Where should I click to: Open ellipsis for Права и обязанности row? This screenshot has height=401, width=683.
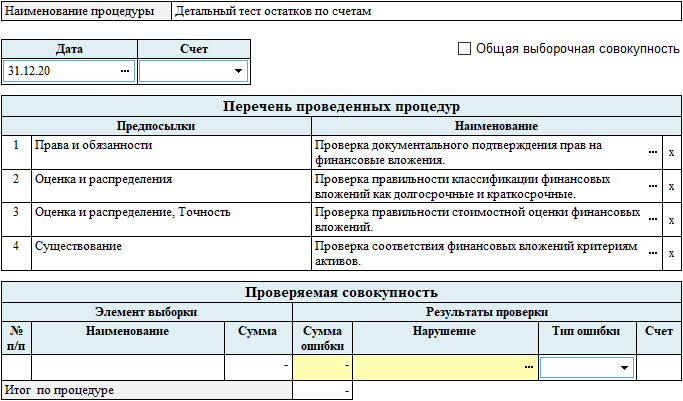pyautogui.click(x=653, y=152)
